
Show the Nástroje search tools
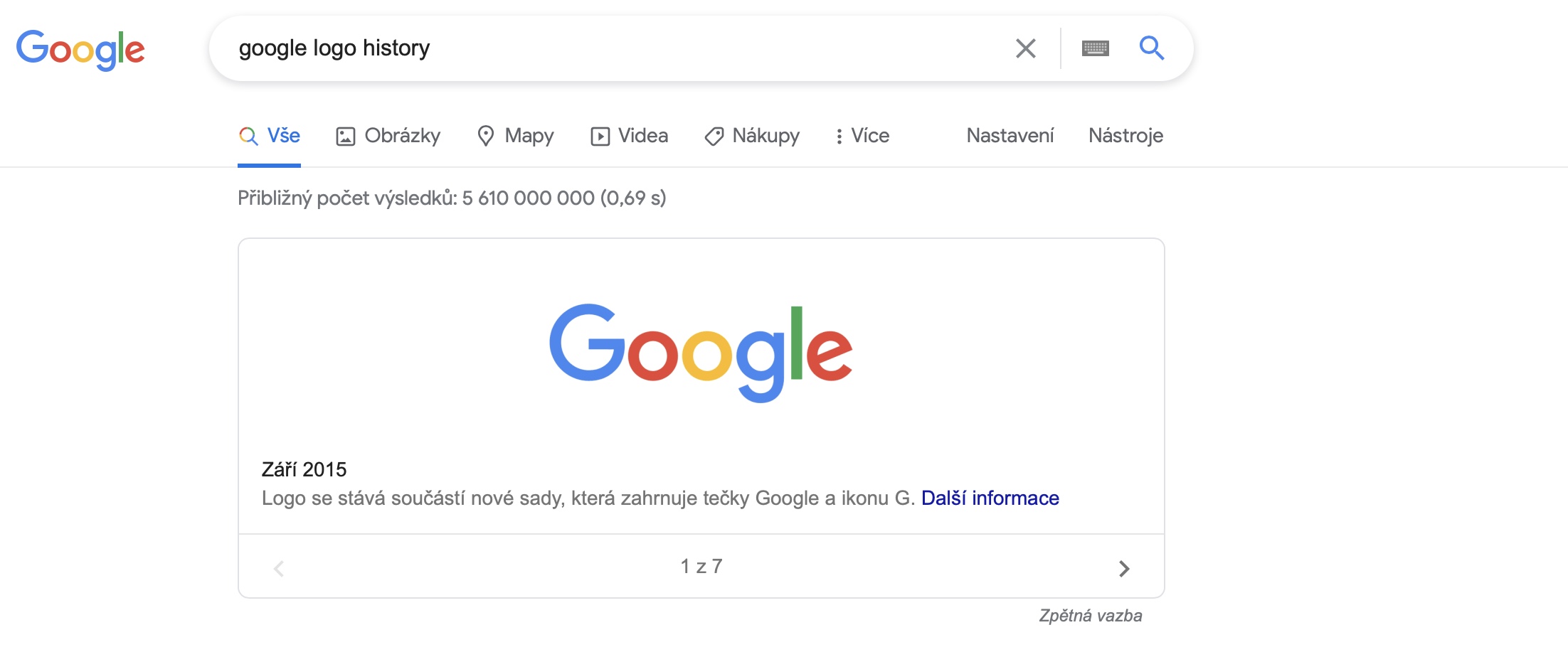(1125, 136)
